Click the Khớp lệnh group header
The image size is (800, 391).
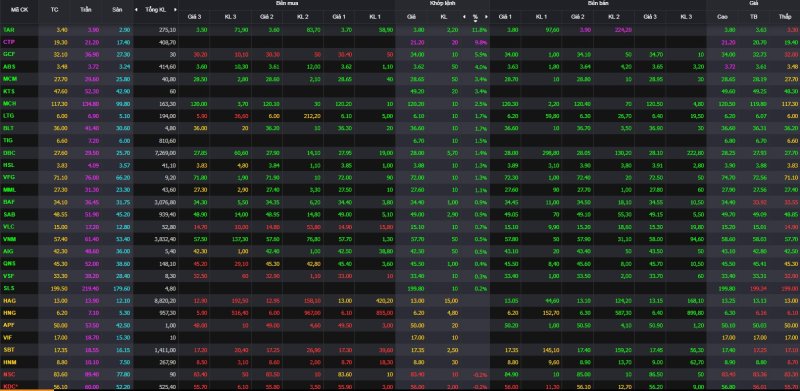442,3
